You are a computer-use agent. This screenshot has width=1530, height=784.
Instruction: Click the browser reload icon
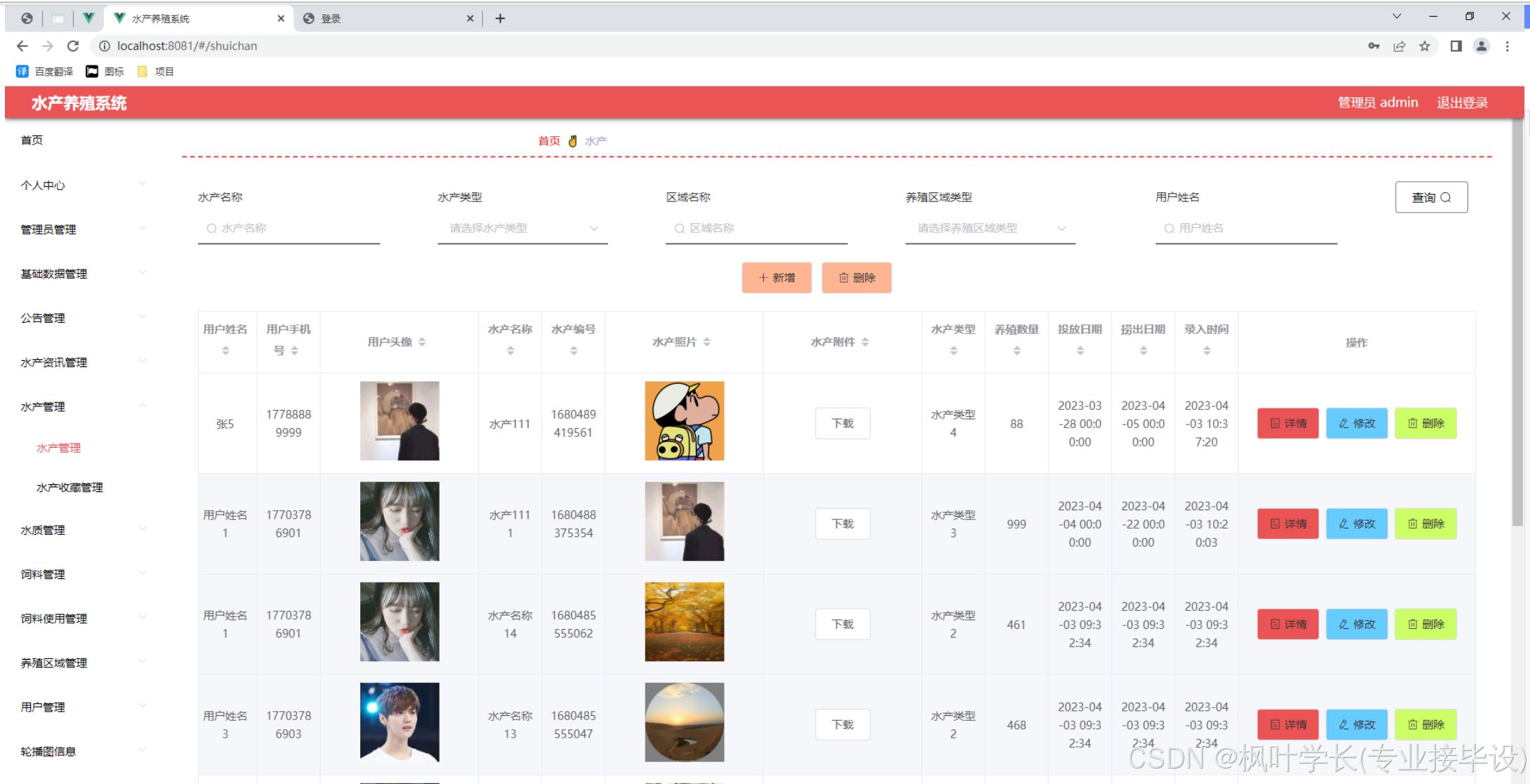73,46
